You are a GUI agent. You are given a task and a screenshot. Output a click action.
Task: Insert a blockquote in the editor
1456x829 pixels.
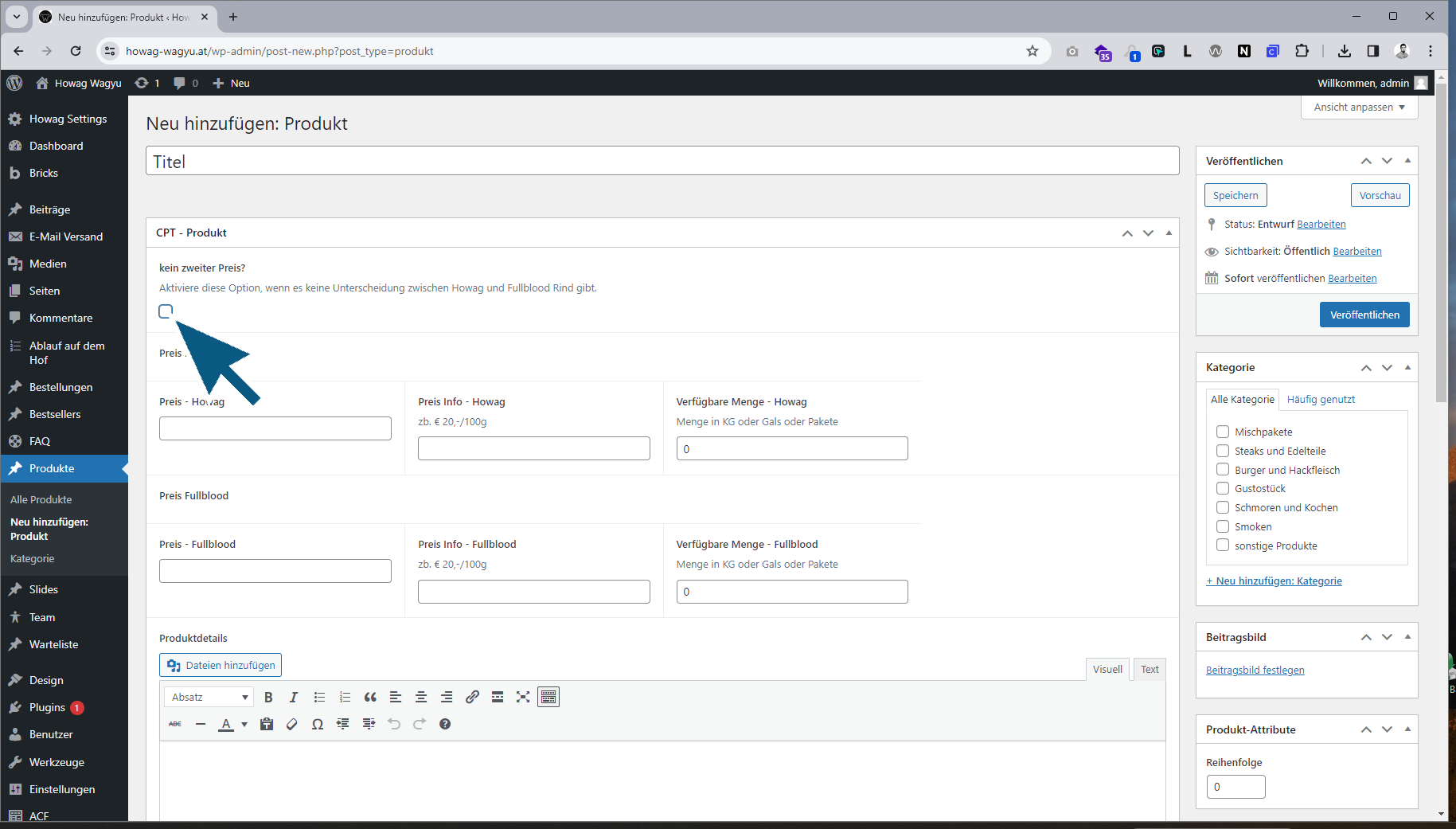370,697
